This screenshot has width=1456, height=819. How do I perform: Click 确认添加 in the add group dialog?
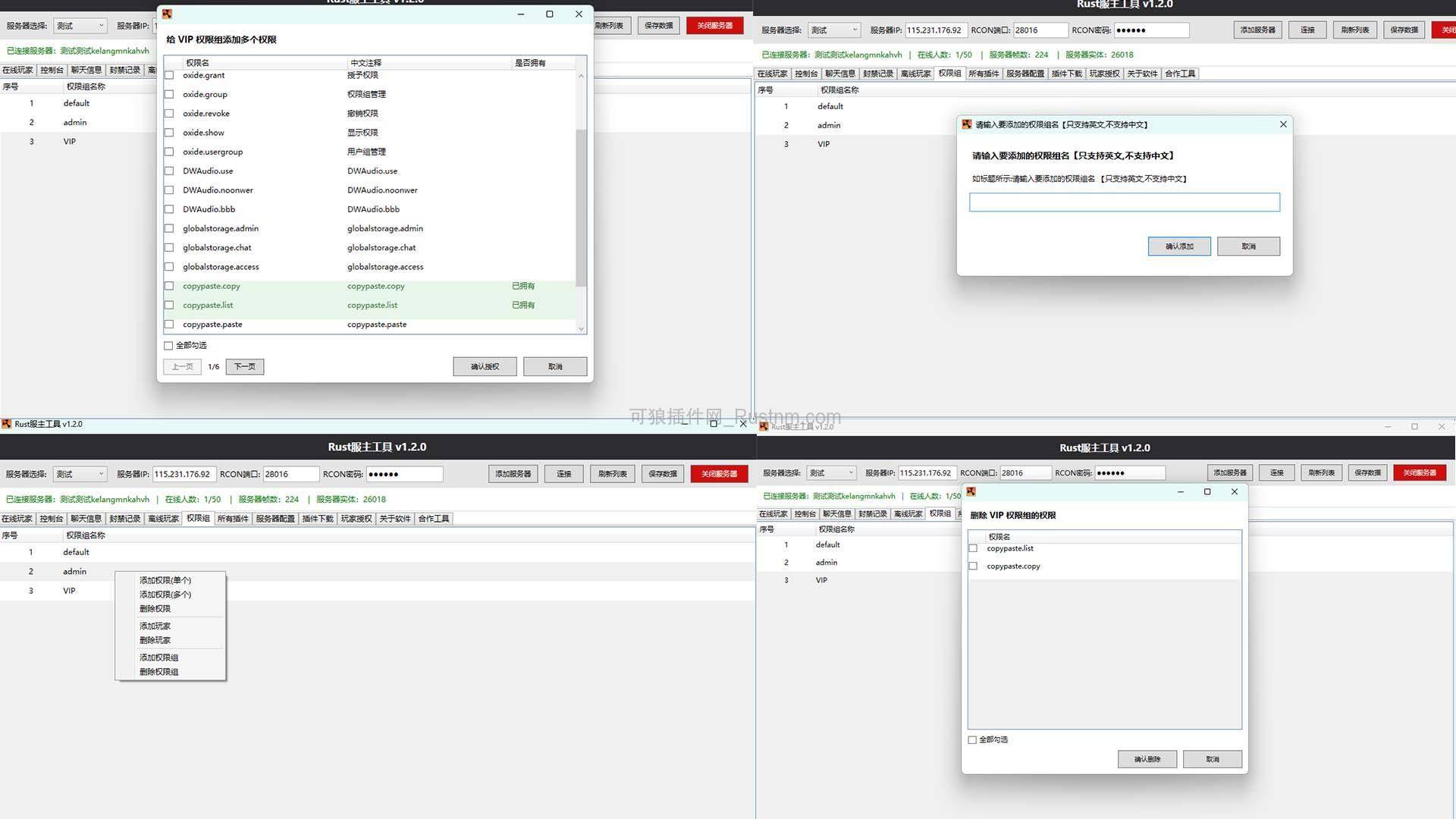(x=1179, y=246)
